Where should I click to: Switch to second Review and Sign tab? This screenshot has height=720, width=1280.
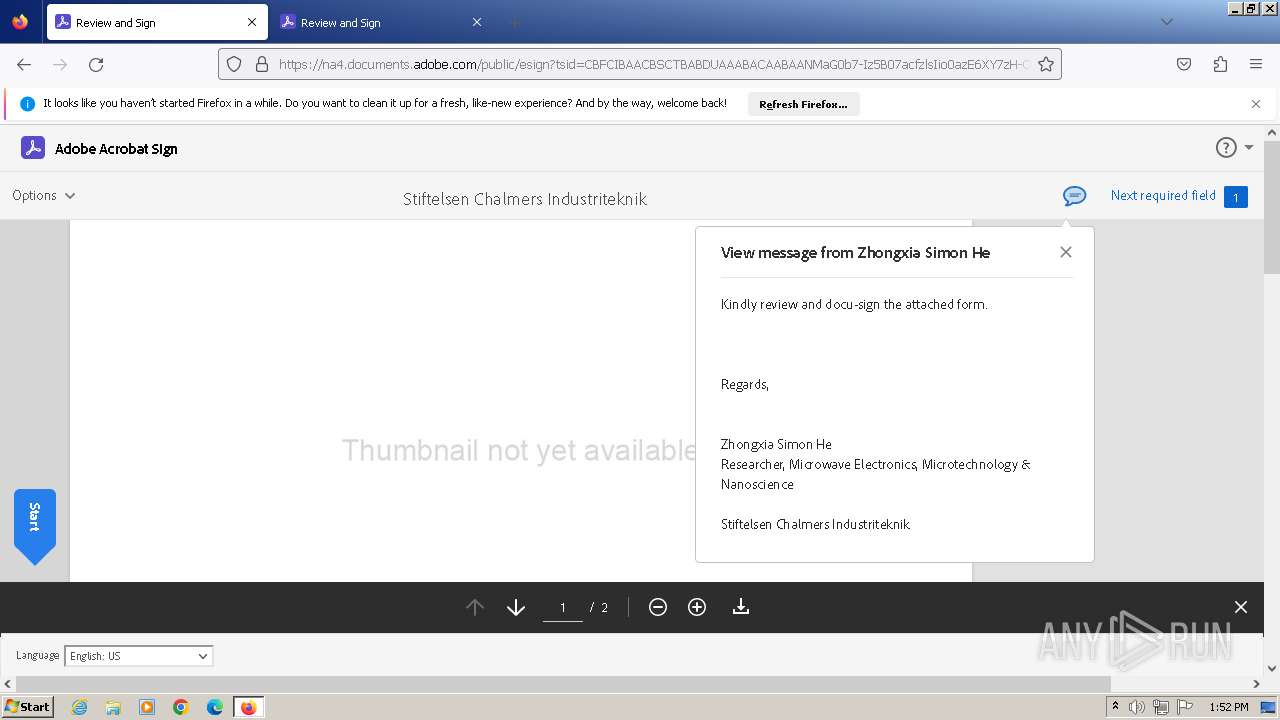click(382, 22)
